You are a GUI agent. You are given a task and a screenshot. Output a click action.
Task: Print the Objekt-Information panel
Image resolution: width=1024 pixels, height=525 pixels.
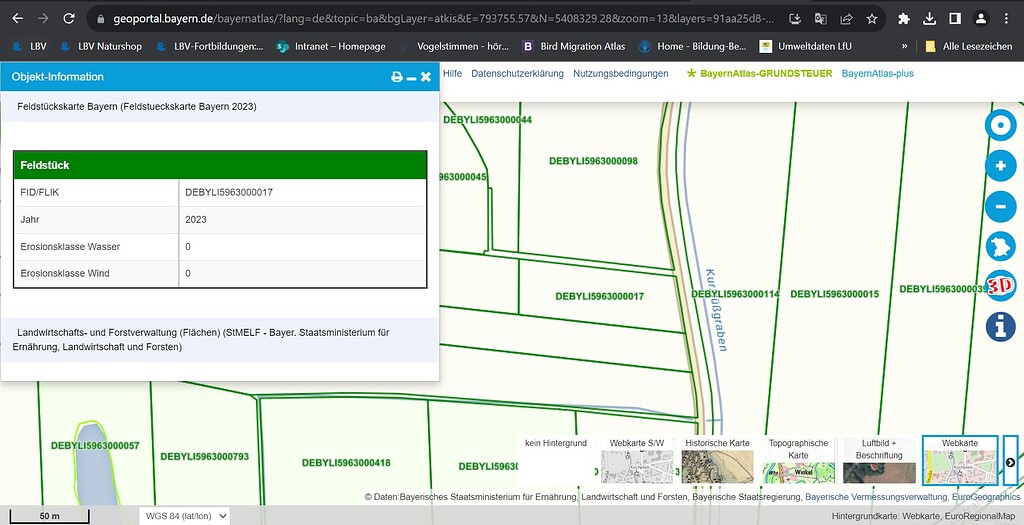click(x=397, y=77)
